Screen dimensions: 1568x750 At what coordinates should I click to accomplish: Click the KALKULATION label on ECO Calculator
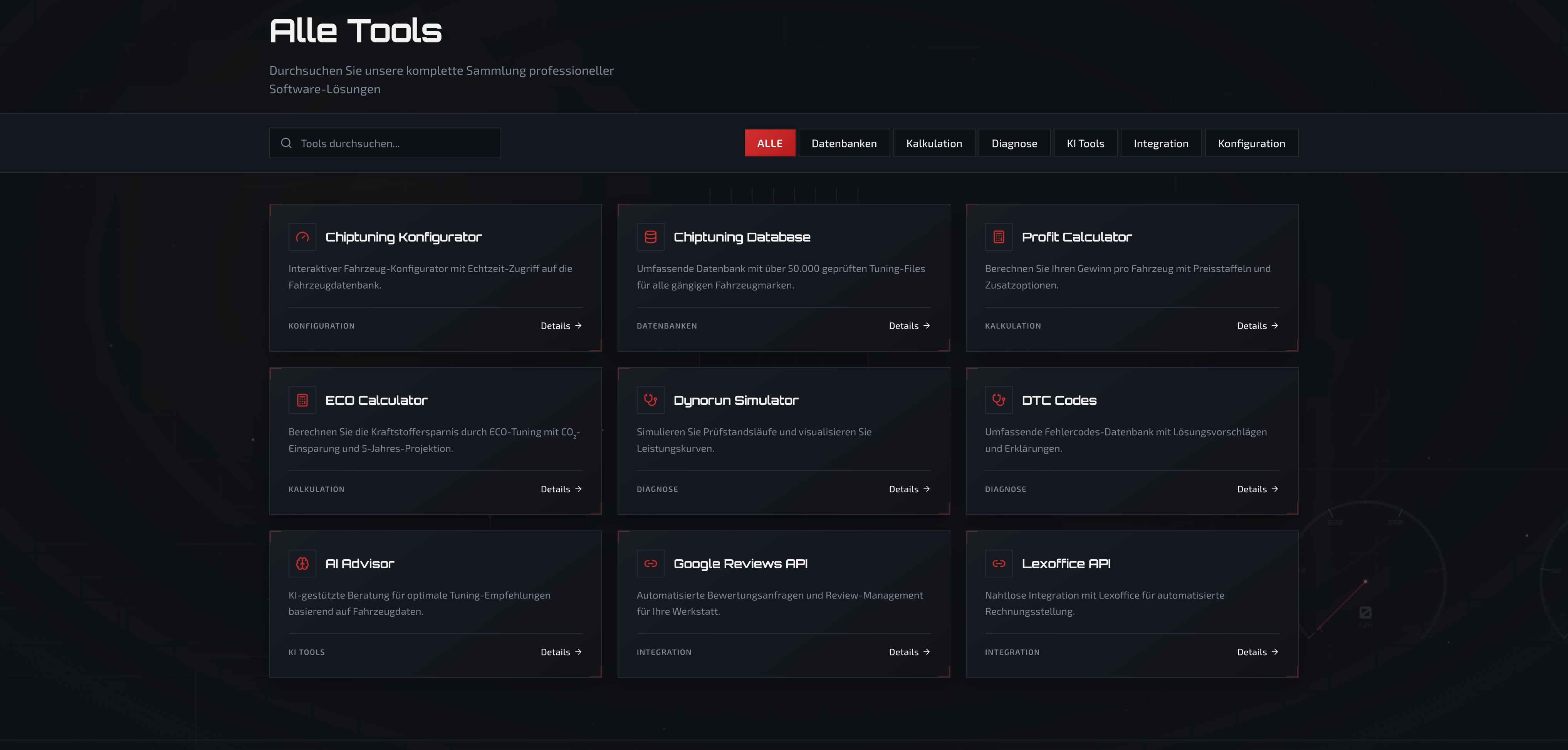click(x=317, y=489)
